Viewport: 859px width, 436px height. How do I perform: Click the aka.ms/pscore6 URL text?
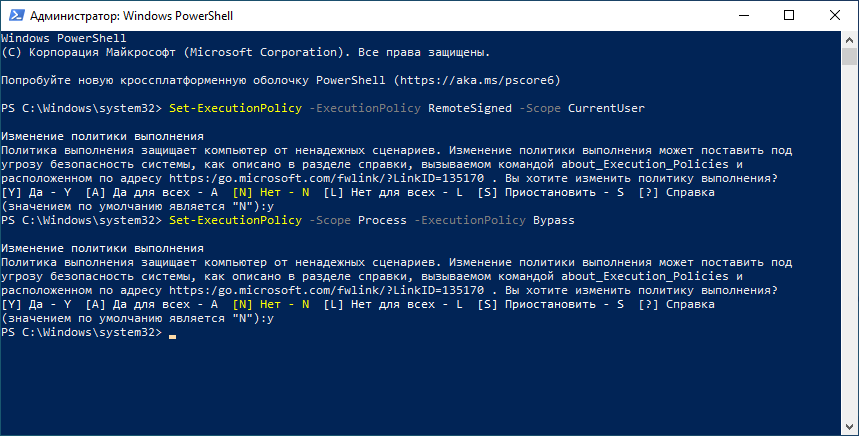coord(477,80)
